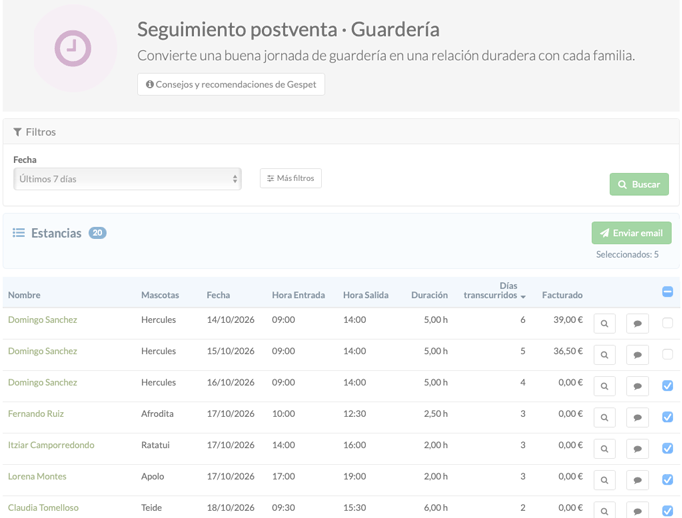Viewport: 682px width, 518px height.
Task: Click the green Buscar button
Action: point(639,184)
